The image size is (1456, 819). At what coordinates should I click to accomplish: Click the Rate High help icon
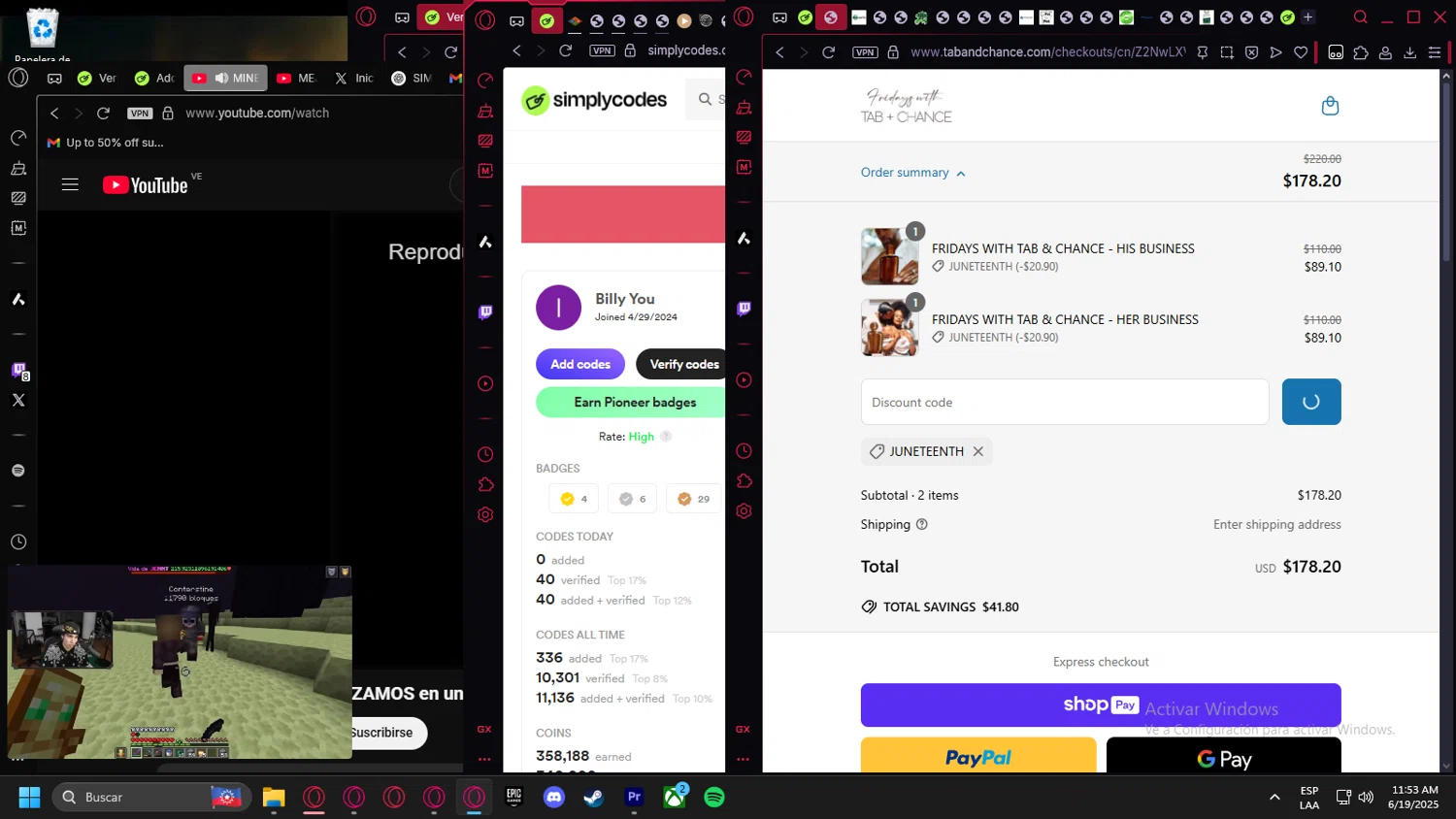(x=666, y=437)
